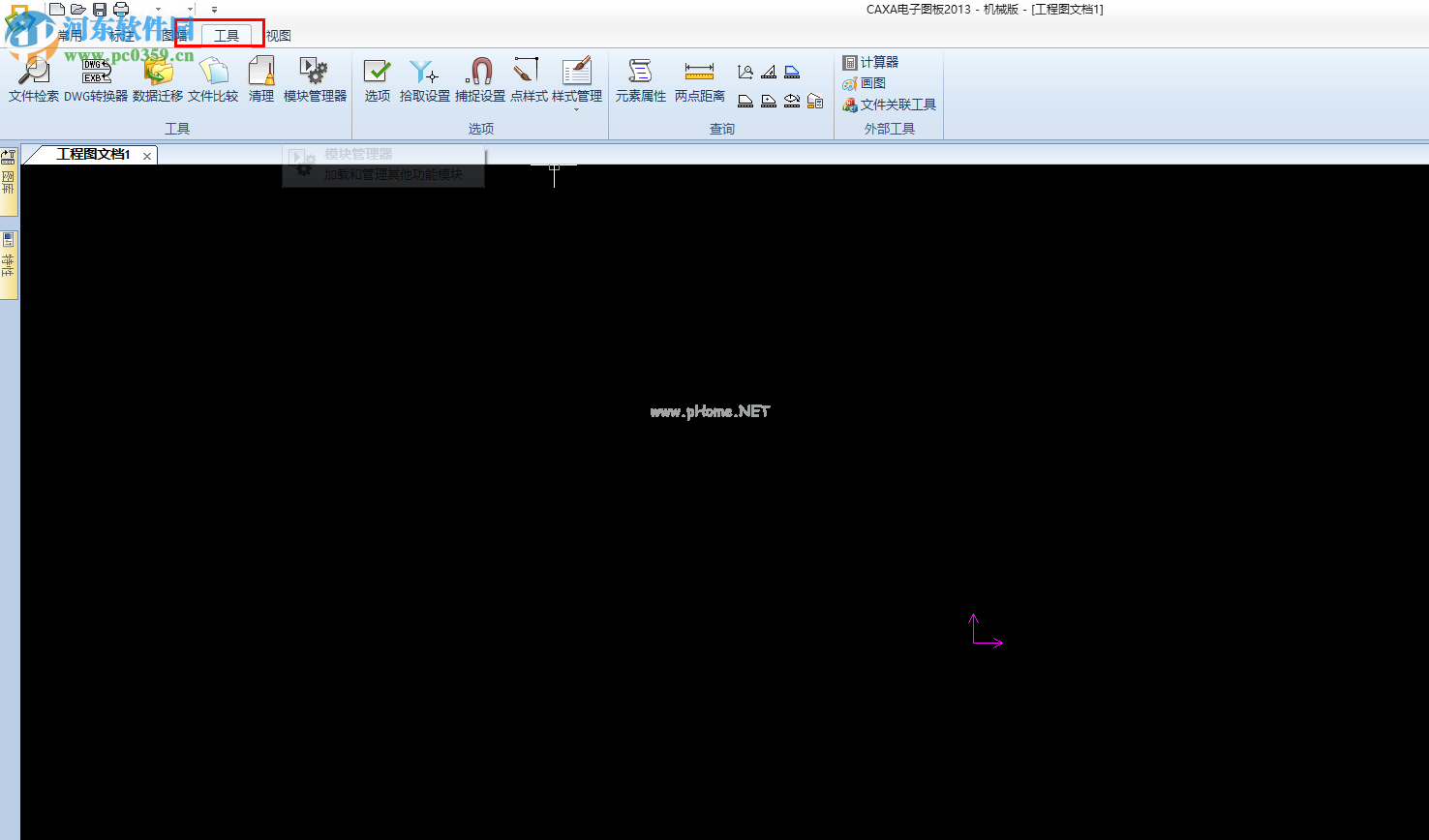Image resolution: width=1429 pixels, height=840 pixels.
Task: Switch to the 图幅 ribbon tab
Action: pos(175,36)
